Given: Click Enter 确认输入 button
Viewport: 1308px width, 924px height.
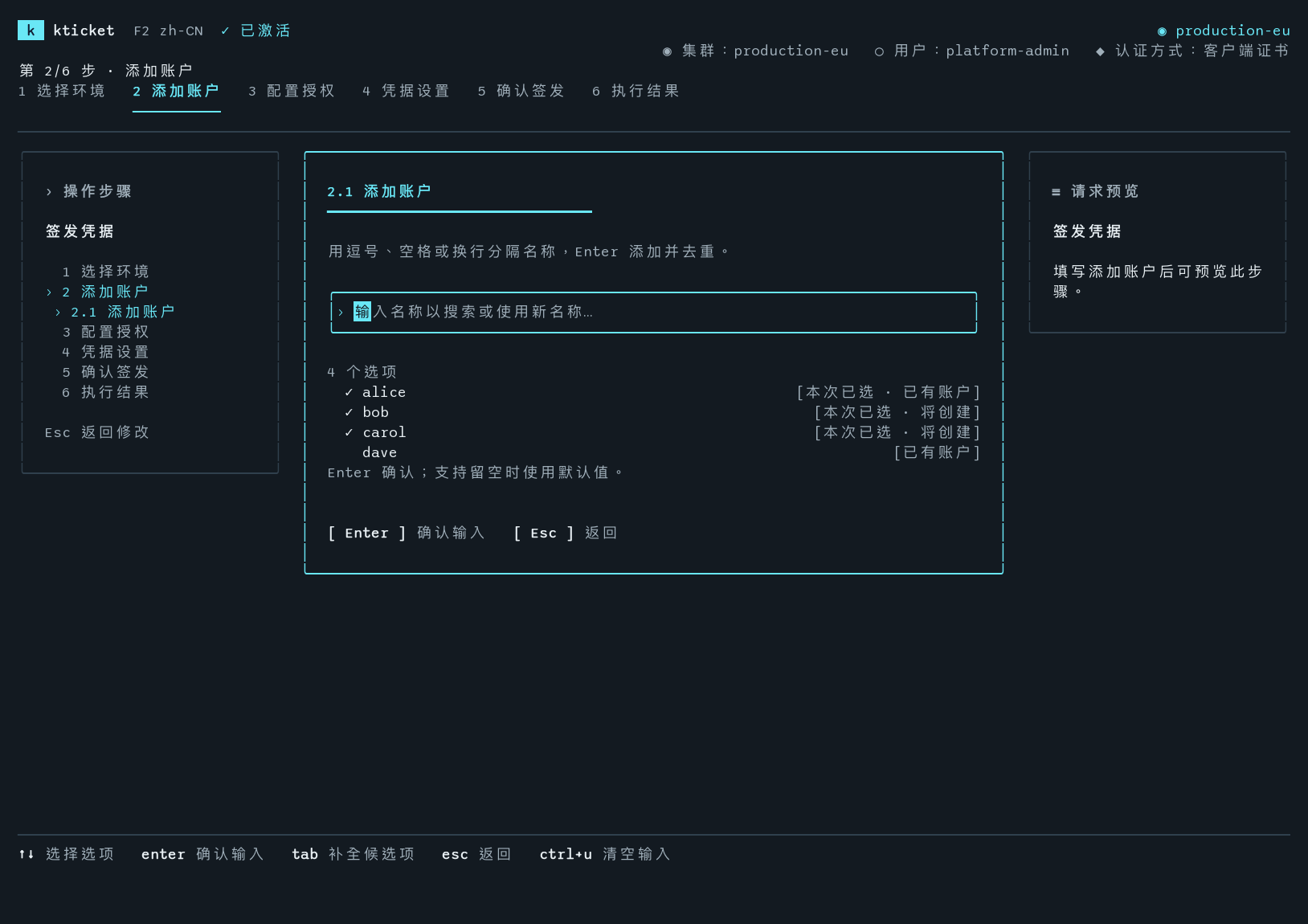Looking at the screenshot, I should pos(407,533).
